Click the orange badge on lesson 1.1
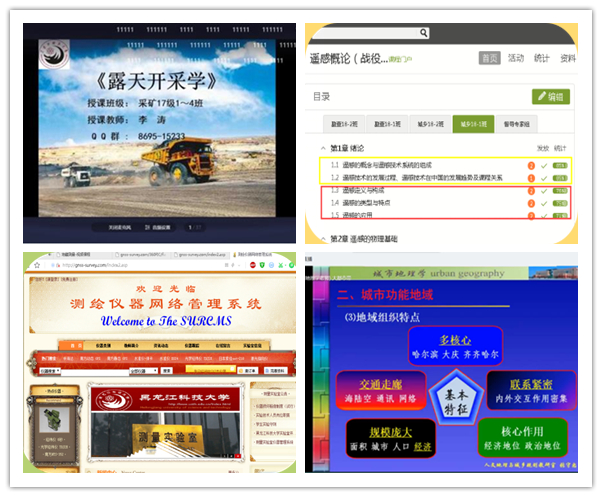The height and width of the screenshot is (497, 602). pos(531,165)
